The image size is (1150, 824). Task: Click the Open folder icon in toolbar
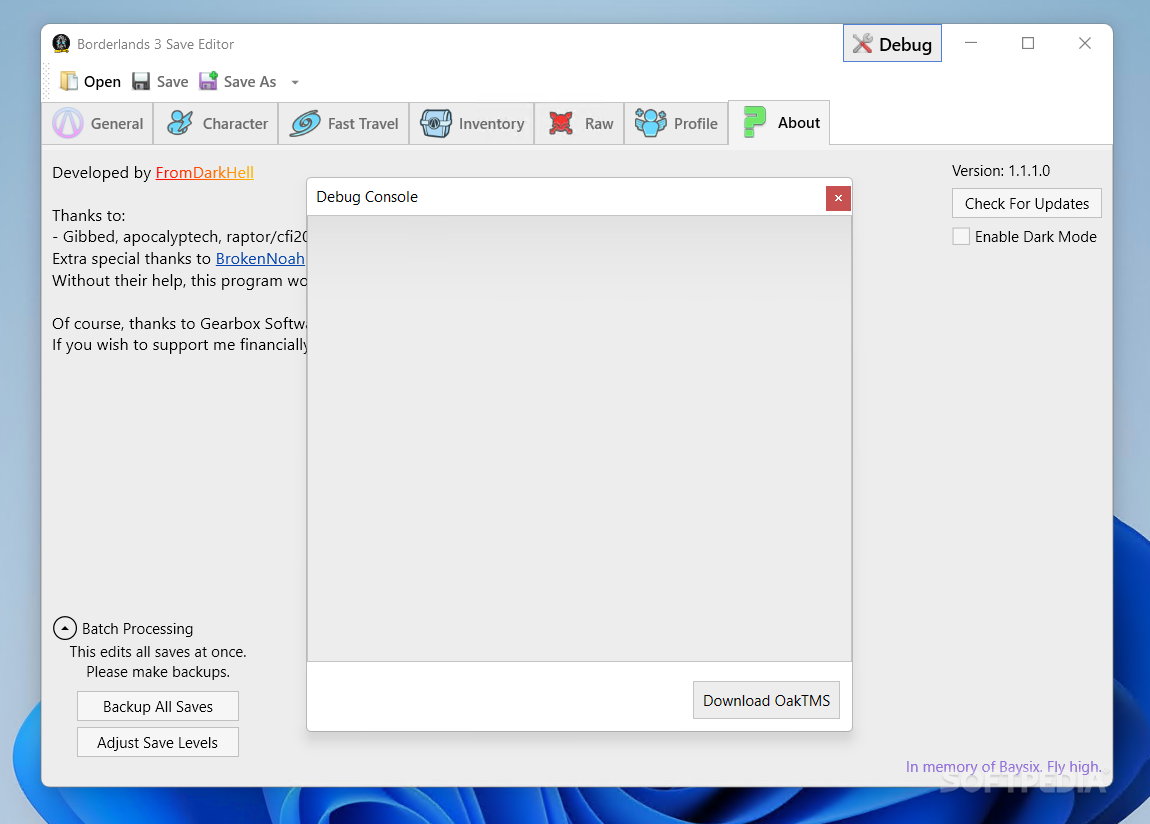tap(69, 81)
